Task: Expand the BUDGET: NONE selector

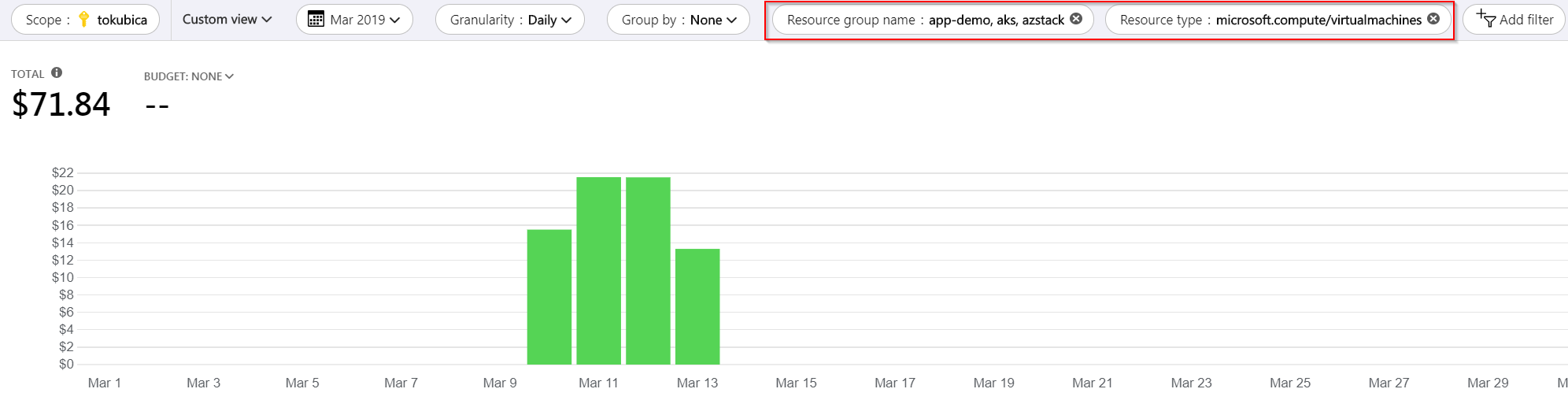Action: coord(189,76)
